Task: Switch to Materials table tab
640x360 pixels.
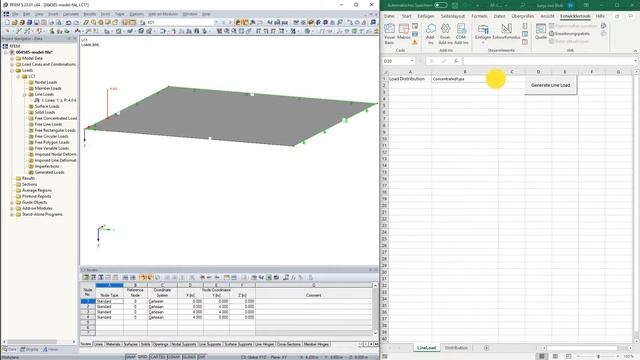Action: pyautogui.click(x=113, y=344)
